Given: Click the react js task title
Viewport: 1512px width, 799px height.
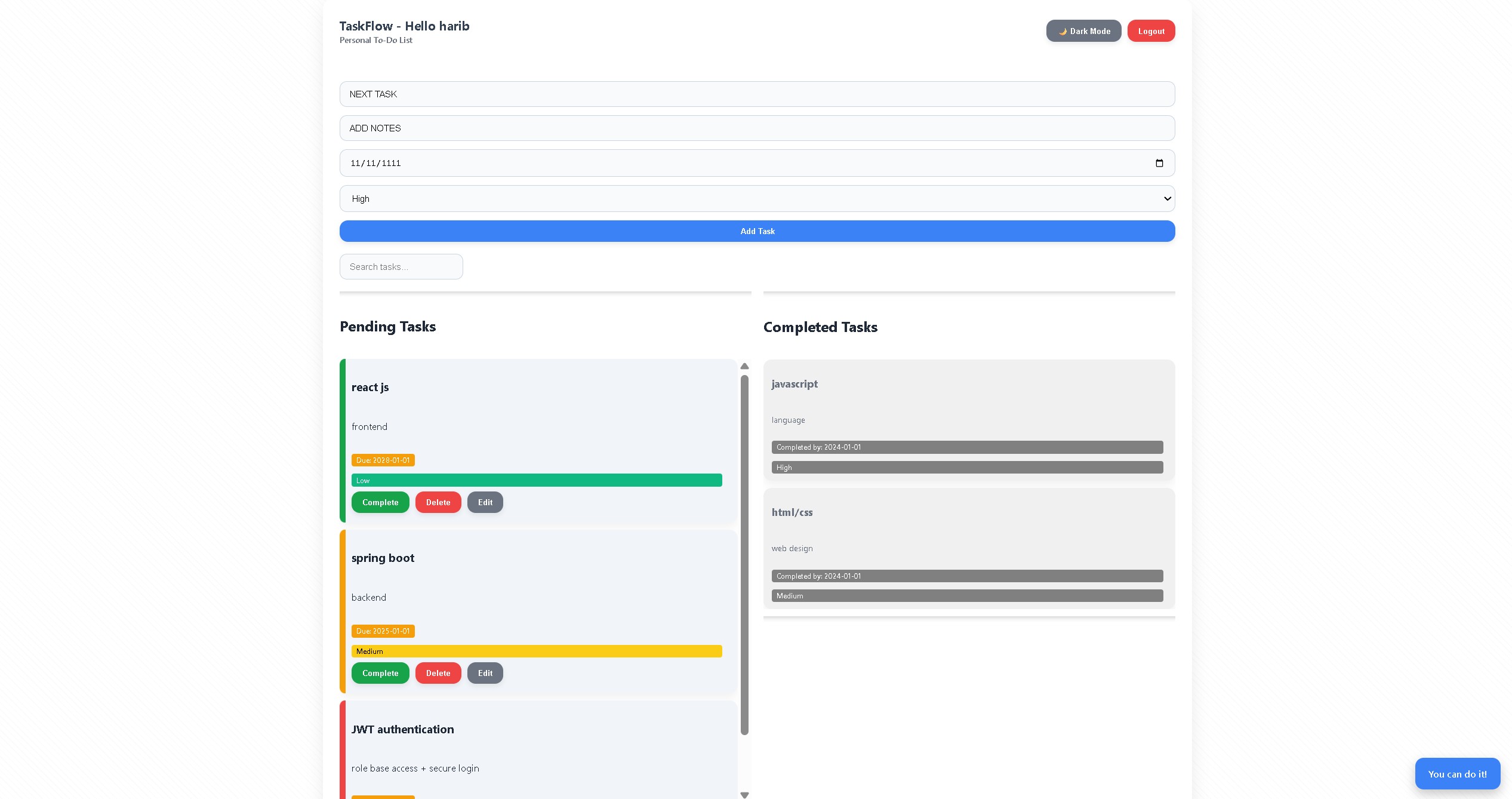Looking at the screenshot, I should pos(370,387).
